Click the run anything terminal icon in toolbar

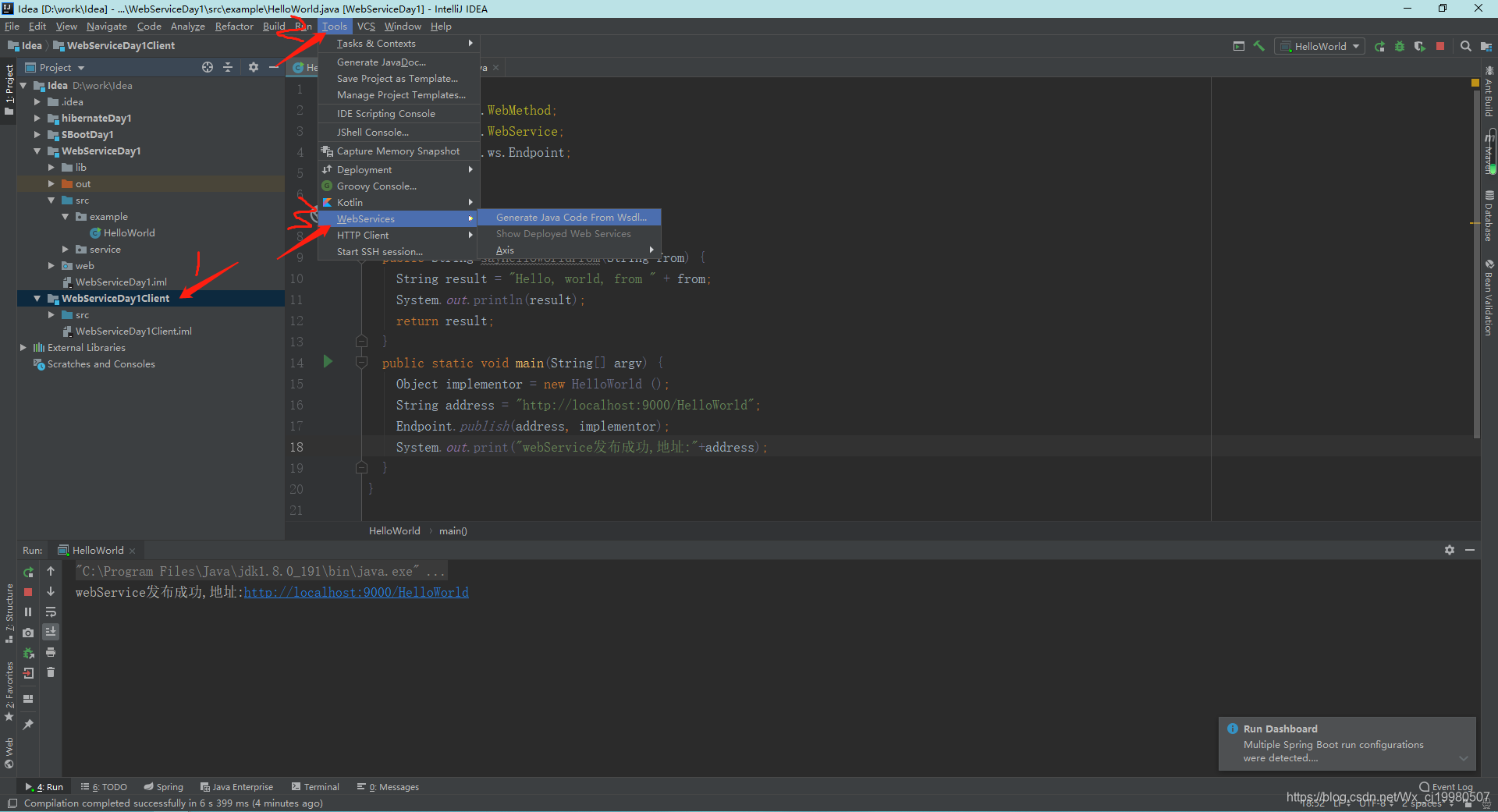point(1239,46)
